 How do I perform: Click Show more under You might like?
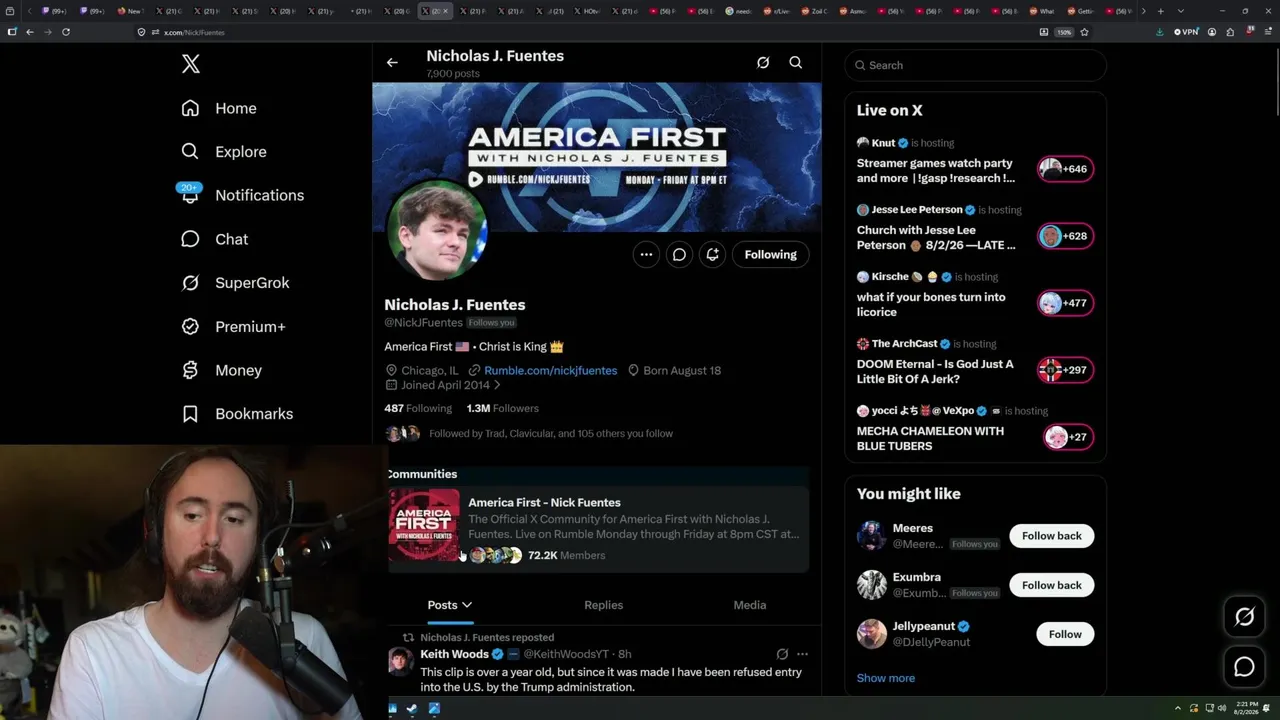[886, 678]
